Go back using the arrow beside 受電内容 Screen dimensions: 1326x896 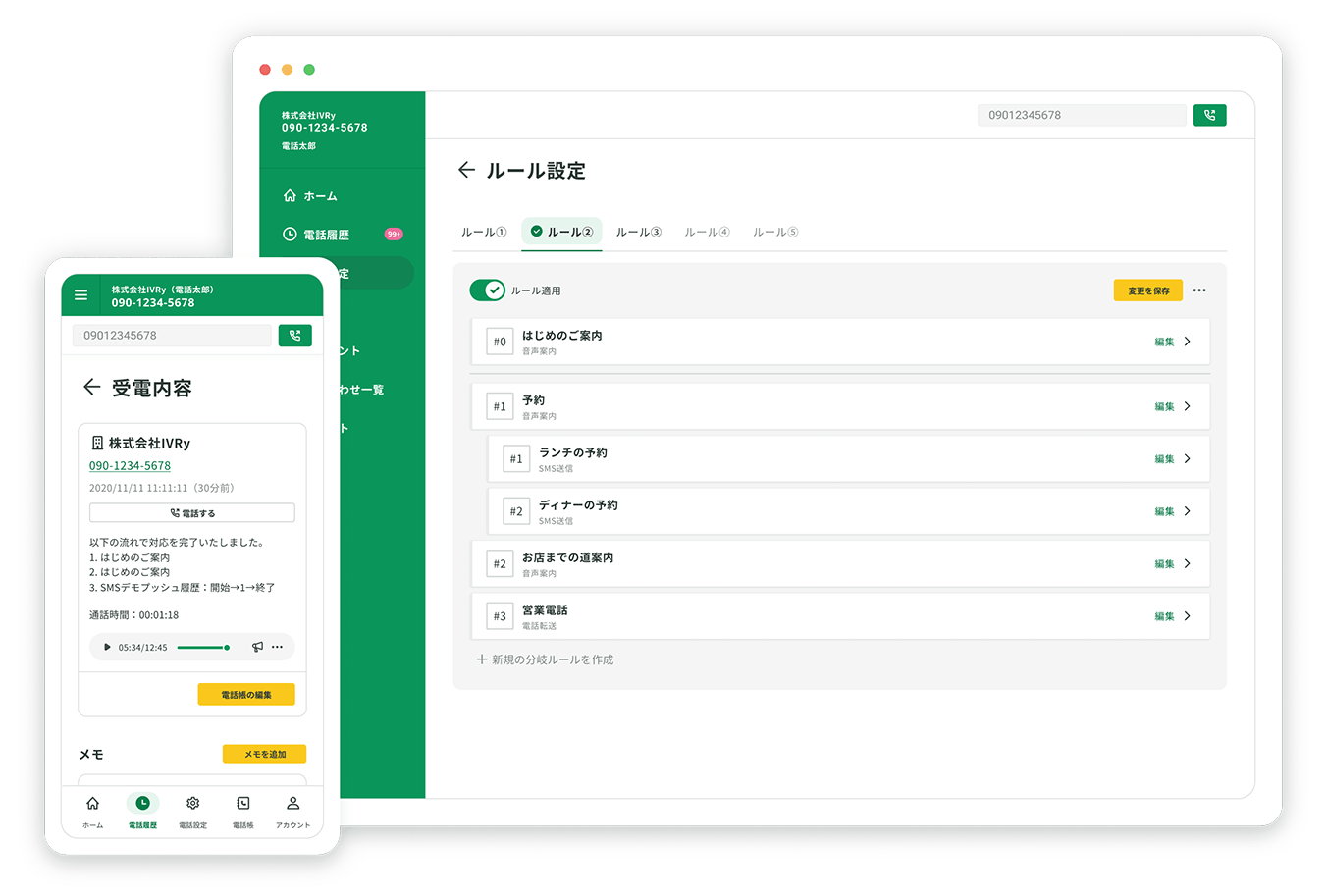[92, 388]
